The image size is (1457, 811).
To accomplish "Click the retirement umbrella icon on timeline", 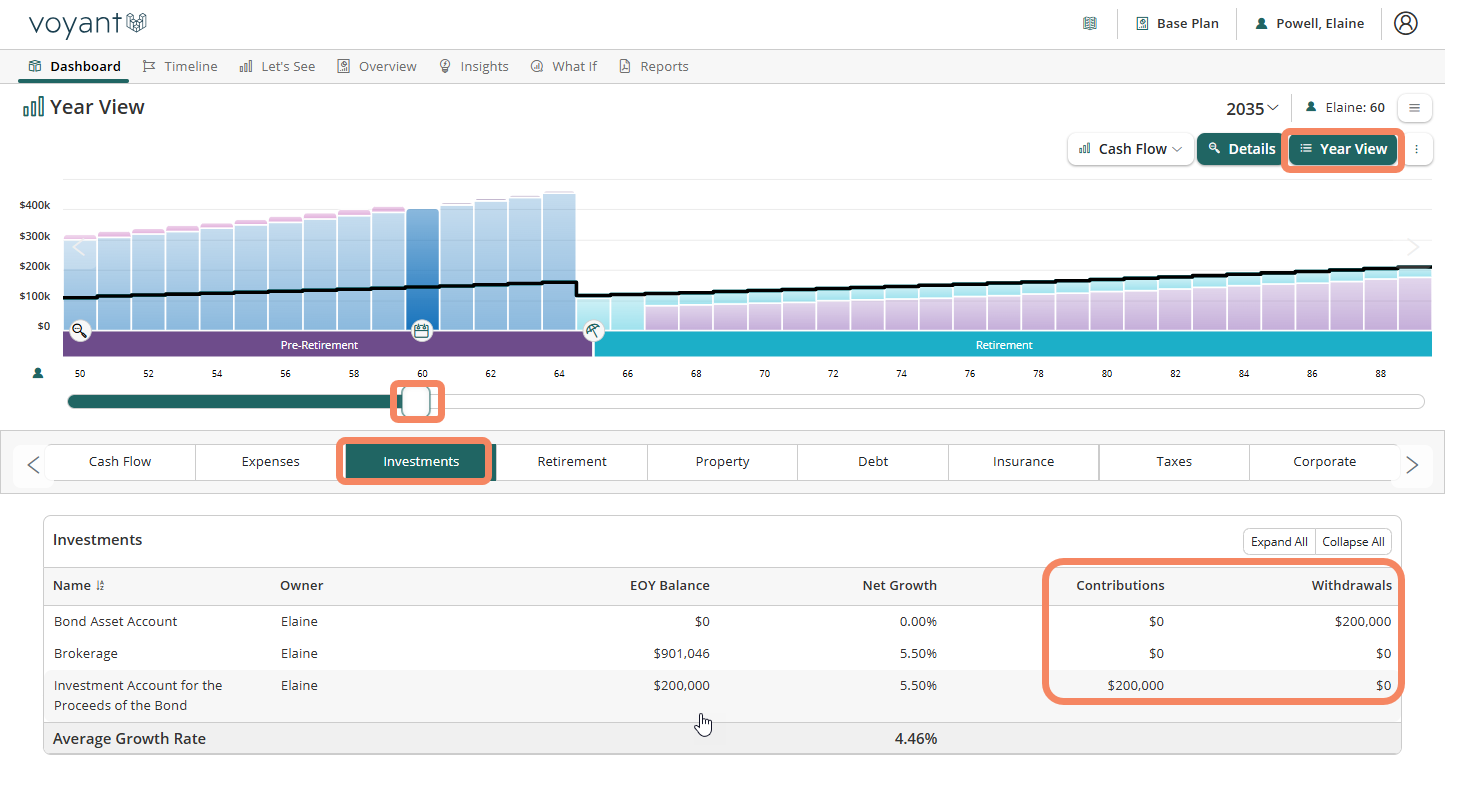I will coord(593,330).
